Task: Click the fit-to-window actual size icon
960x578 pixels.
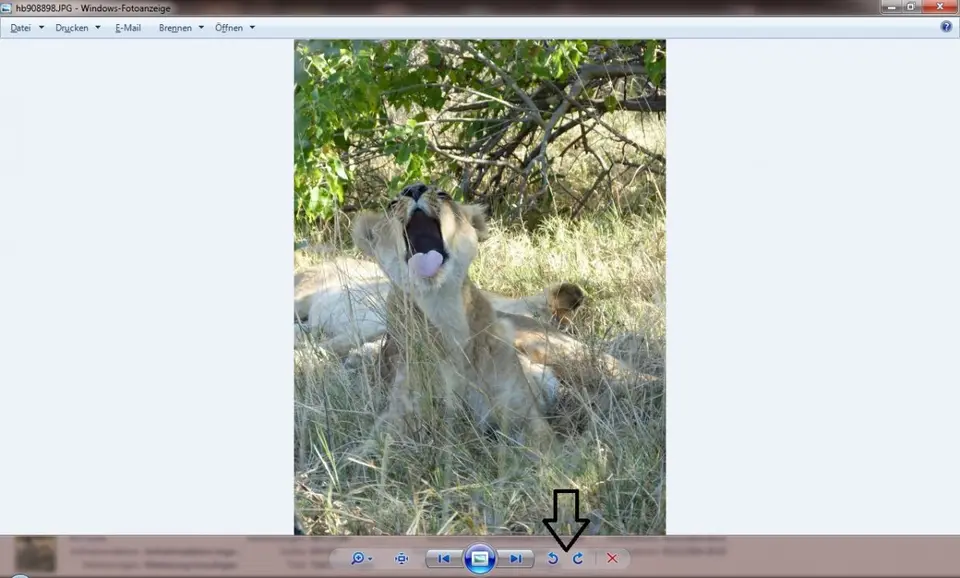Action: pos(402,558)
